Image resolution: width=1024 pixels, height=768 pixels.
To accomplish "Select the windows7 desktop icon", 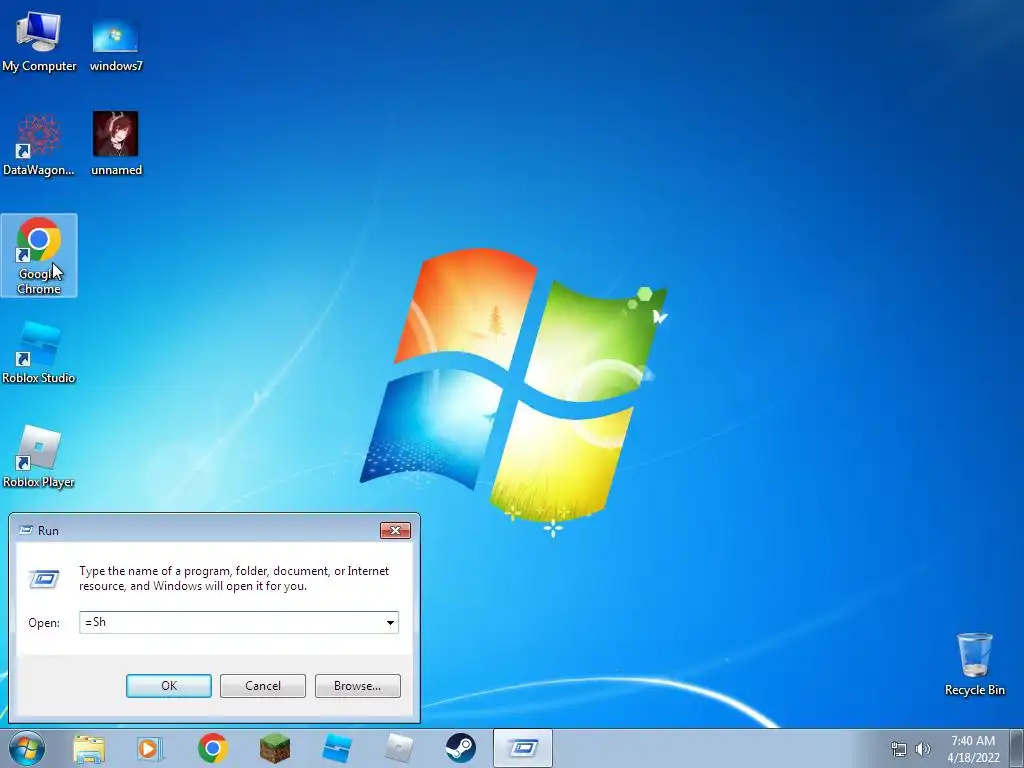I will tap(116, 42).
